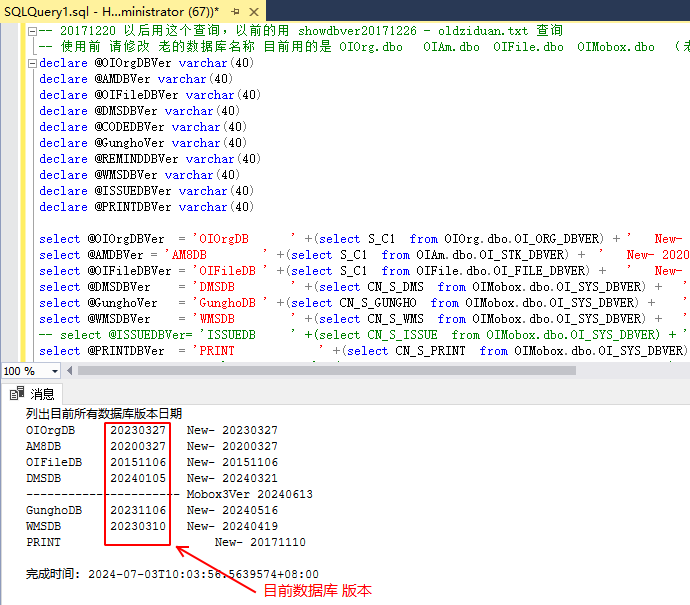
Task: Click the editor's horizontal scrollbar track
Action: [x=380, y=371]
